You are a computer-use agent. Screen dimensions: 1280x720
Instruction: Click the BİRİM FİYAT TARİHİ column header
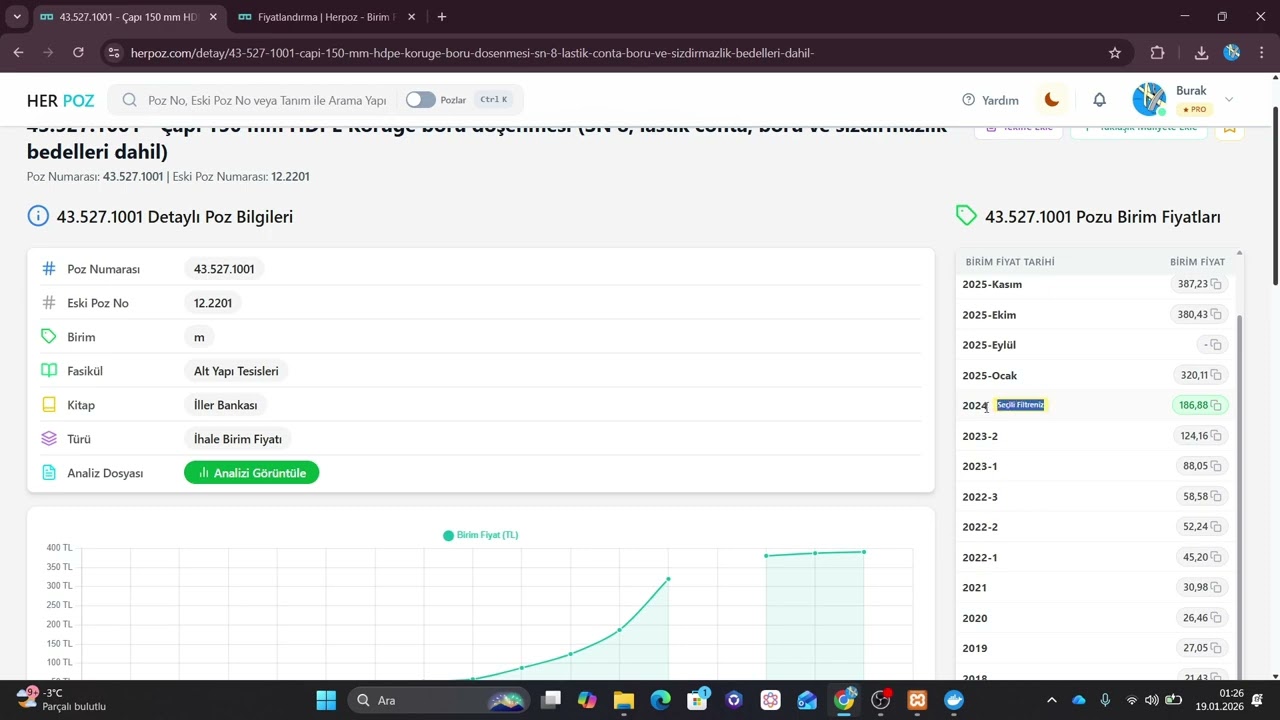[x=1010, y=262]
